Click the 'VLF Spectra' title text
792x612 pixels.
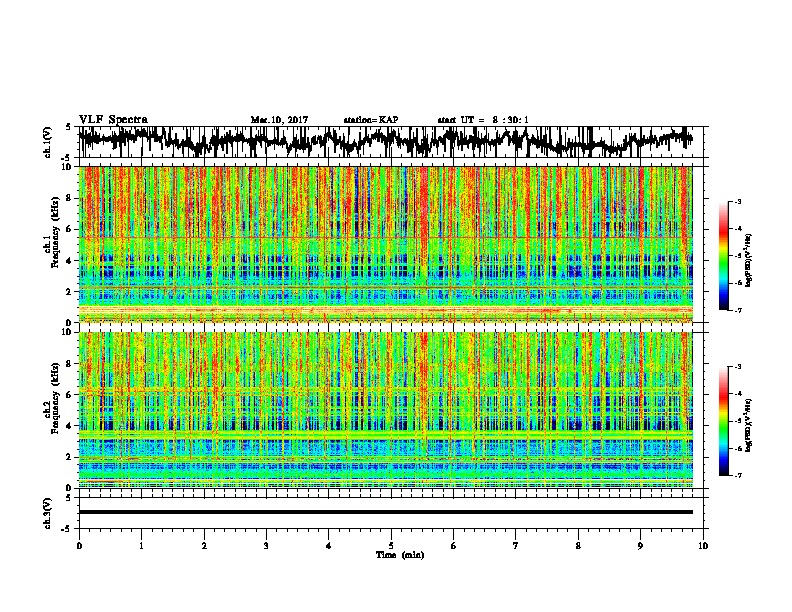pyautogui.click(x=113, y=119)
